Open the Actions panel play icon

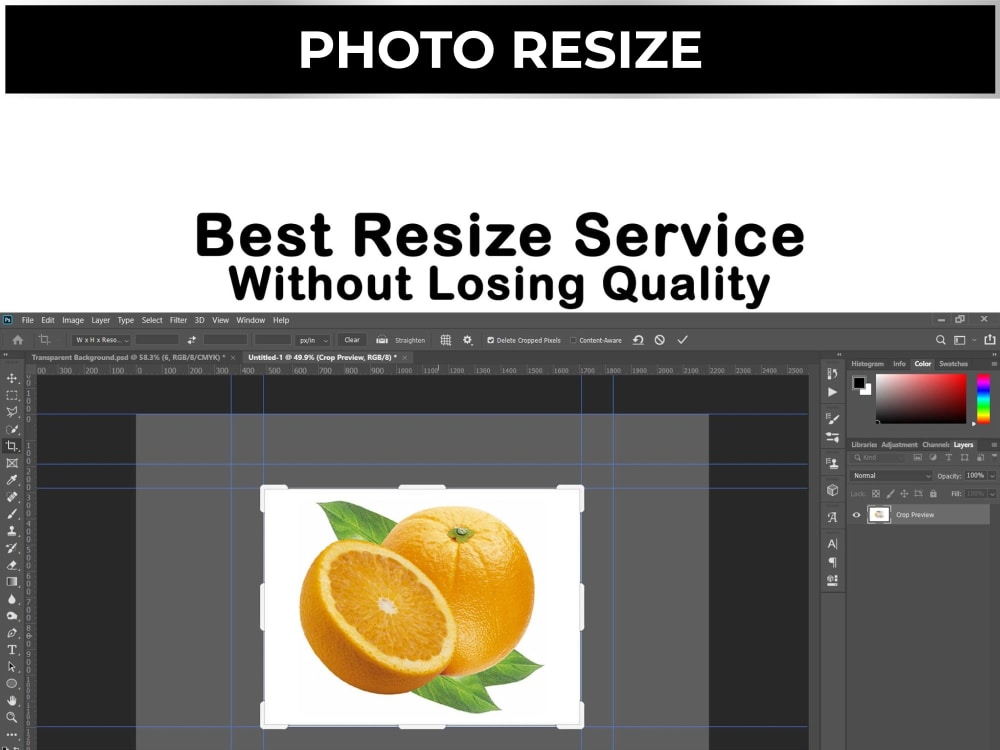click(x=832, y=392)
